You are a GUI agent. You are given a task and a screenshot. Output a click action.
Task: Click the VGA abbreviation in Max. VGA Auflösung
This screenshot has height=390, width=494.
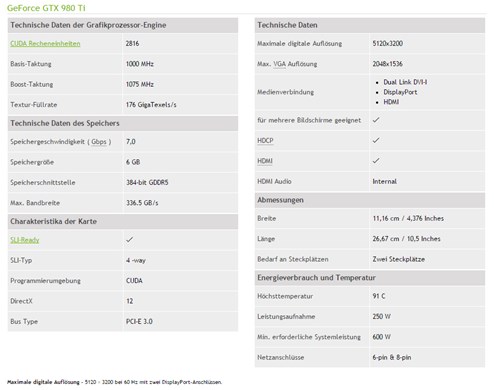pyautogui.click(x=280, y=64)
